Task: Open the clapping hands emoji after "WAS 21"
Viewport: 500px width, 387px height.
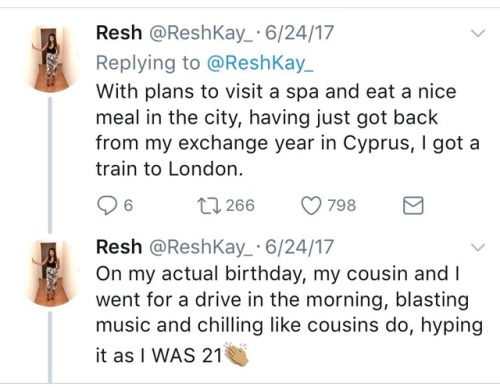Action: pyautogui.click(x=236, y=354)
